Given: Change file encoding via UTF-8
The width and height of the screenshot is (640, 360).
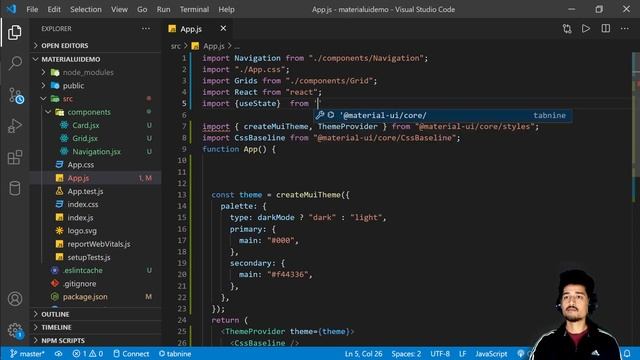Looking at the screenshot, I should (440, 353).
